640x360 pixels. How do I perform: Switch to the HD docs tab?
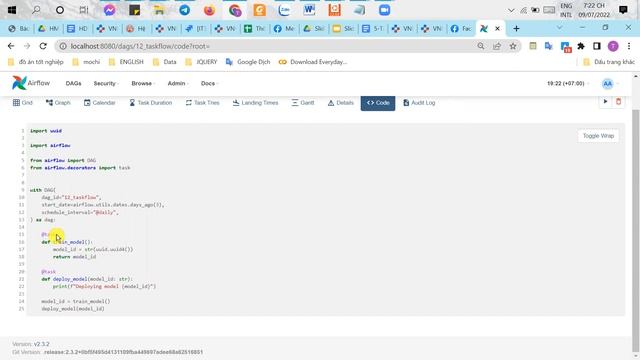click(x=77, y=29)
